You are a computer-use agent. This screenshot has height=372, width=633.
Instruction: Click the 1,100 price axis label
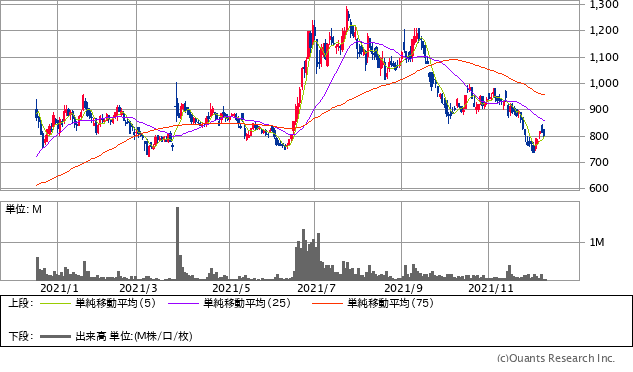pyautogui.click(x=604, y=57)
